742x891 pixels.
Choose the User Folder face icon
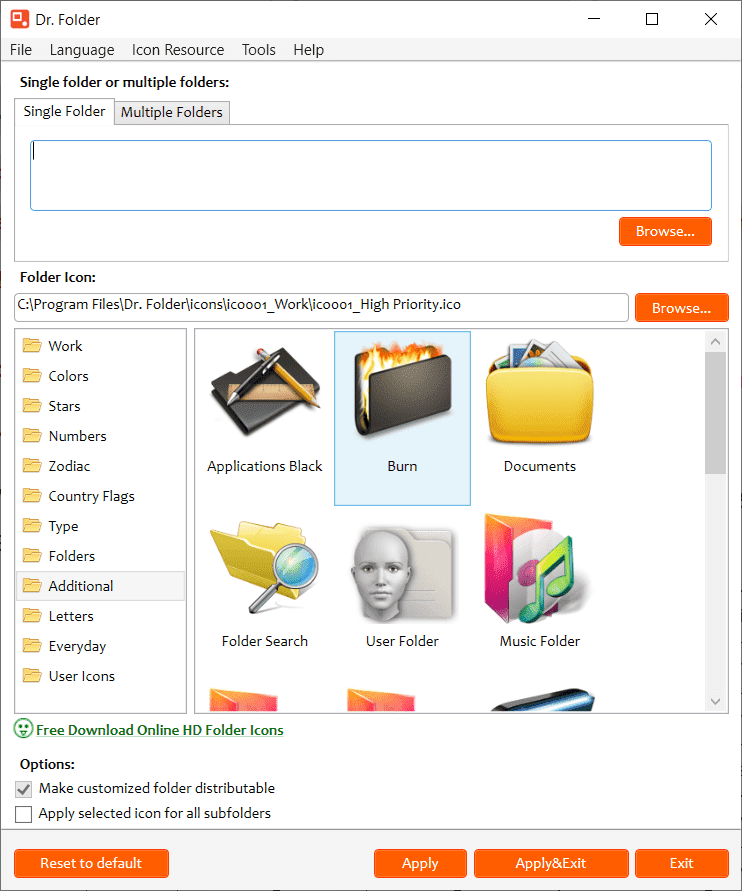402,574
